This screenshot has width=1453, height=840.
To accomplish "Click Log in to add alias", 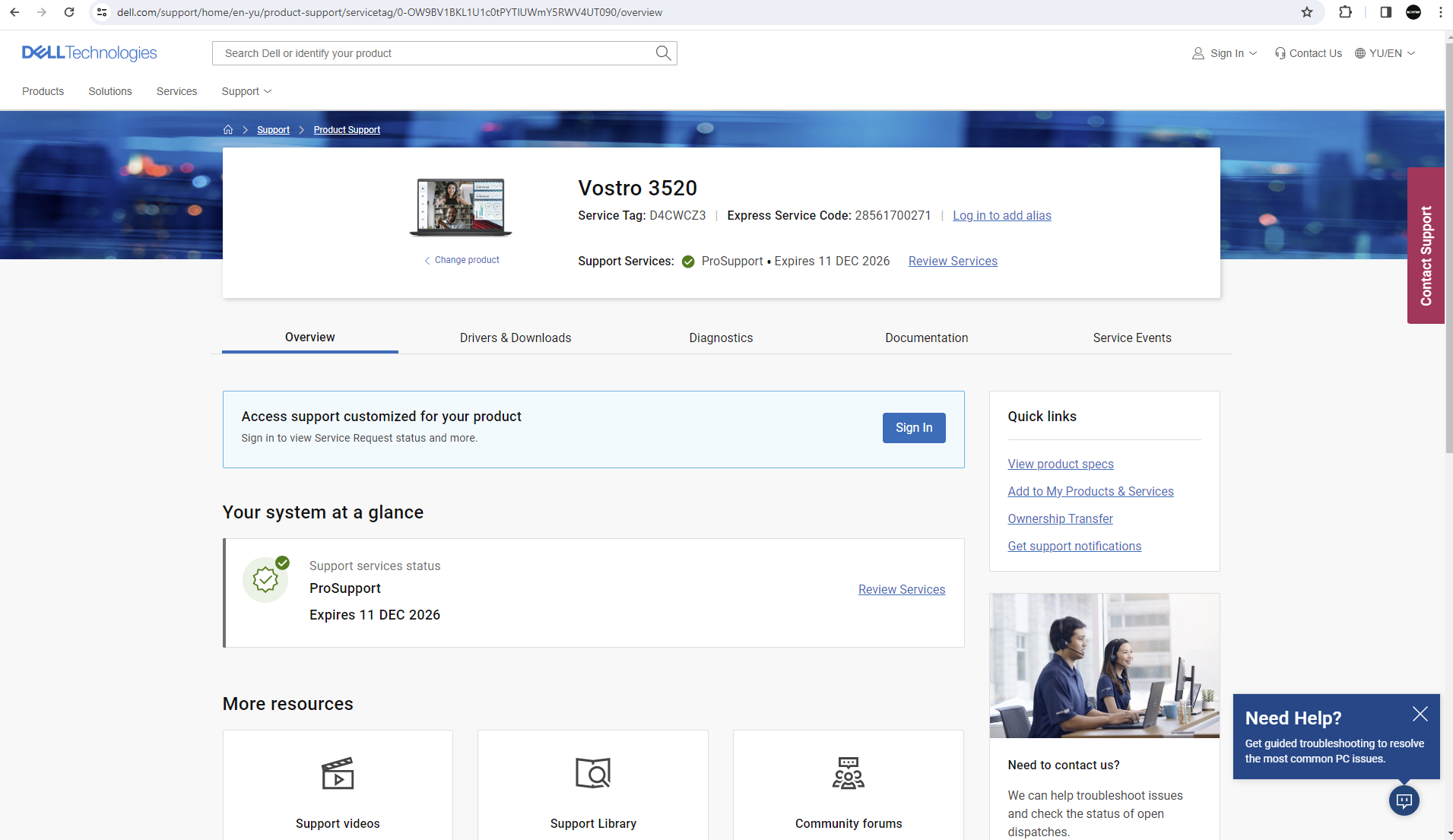I will click(x=1002, y=216).
